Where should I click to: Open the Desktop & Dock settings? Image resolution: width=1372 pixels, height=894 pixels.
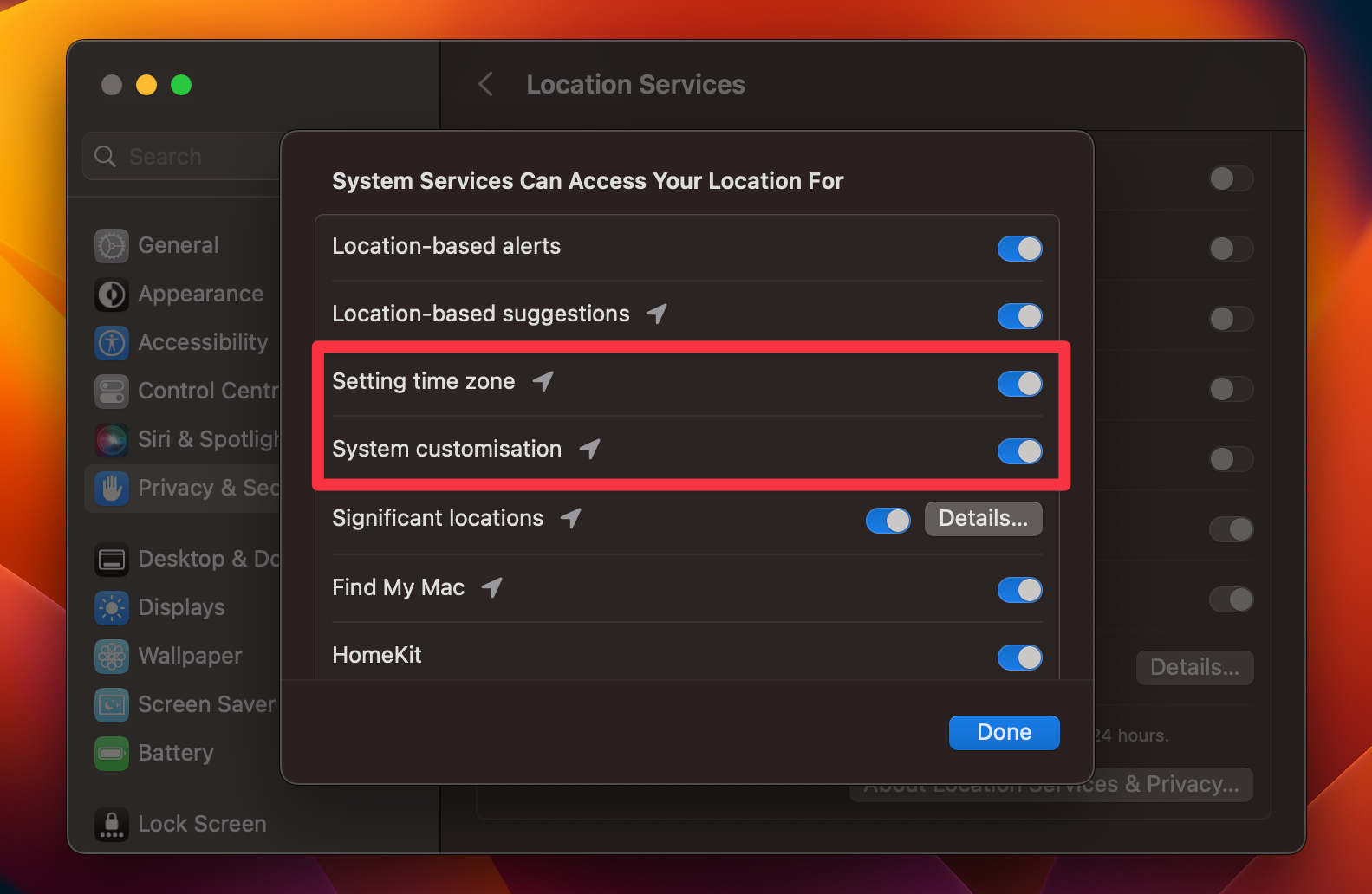pos(111,559)
